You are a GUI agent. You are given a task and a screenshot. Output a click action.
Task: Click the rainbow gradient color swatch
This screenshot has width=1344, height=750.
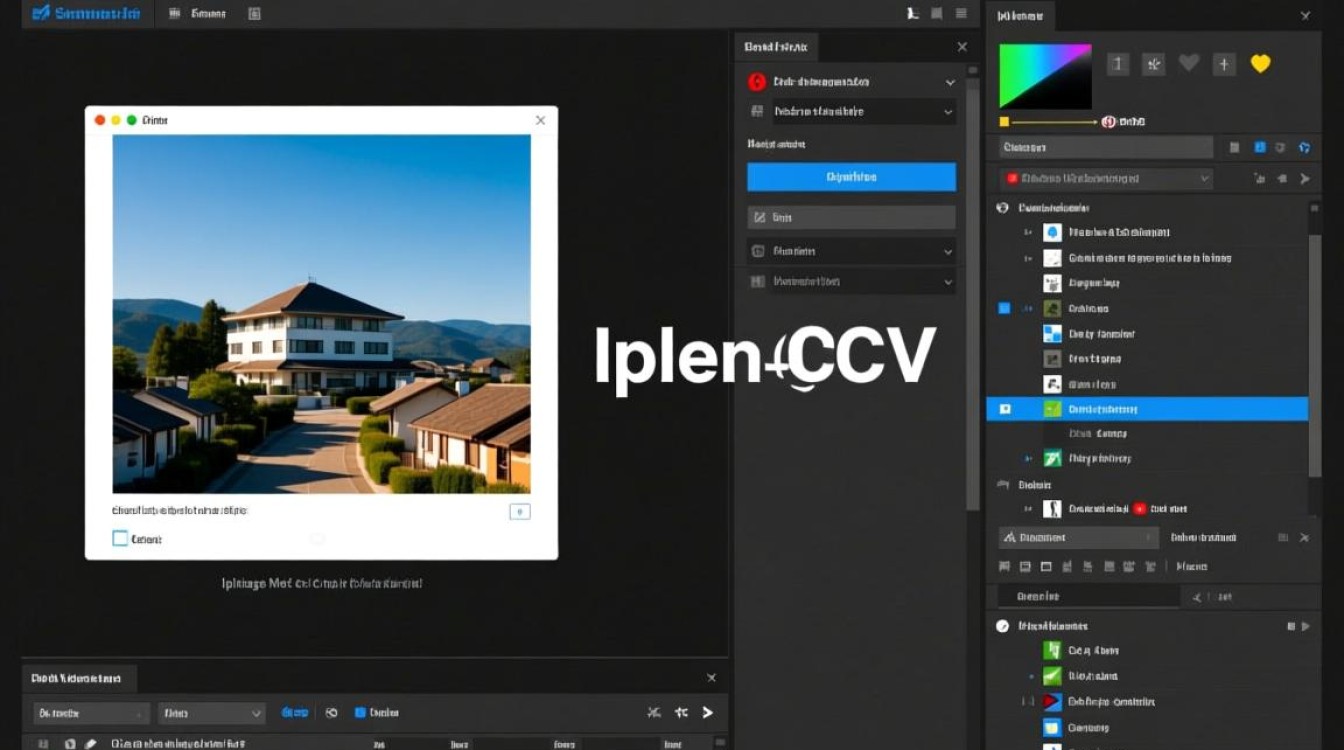[x=1043, y=76]
